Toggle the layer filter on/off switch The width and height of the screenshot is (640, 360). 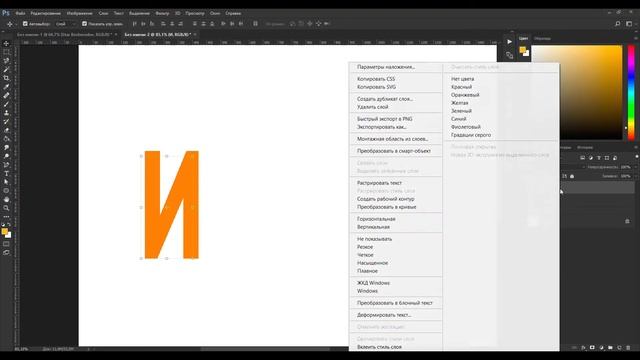[x=636, y=157]
